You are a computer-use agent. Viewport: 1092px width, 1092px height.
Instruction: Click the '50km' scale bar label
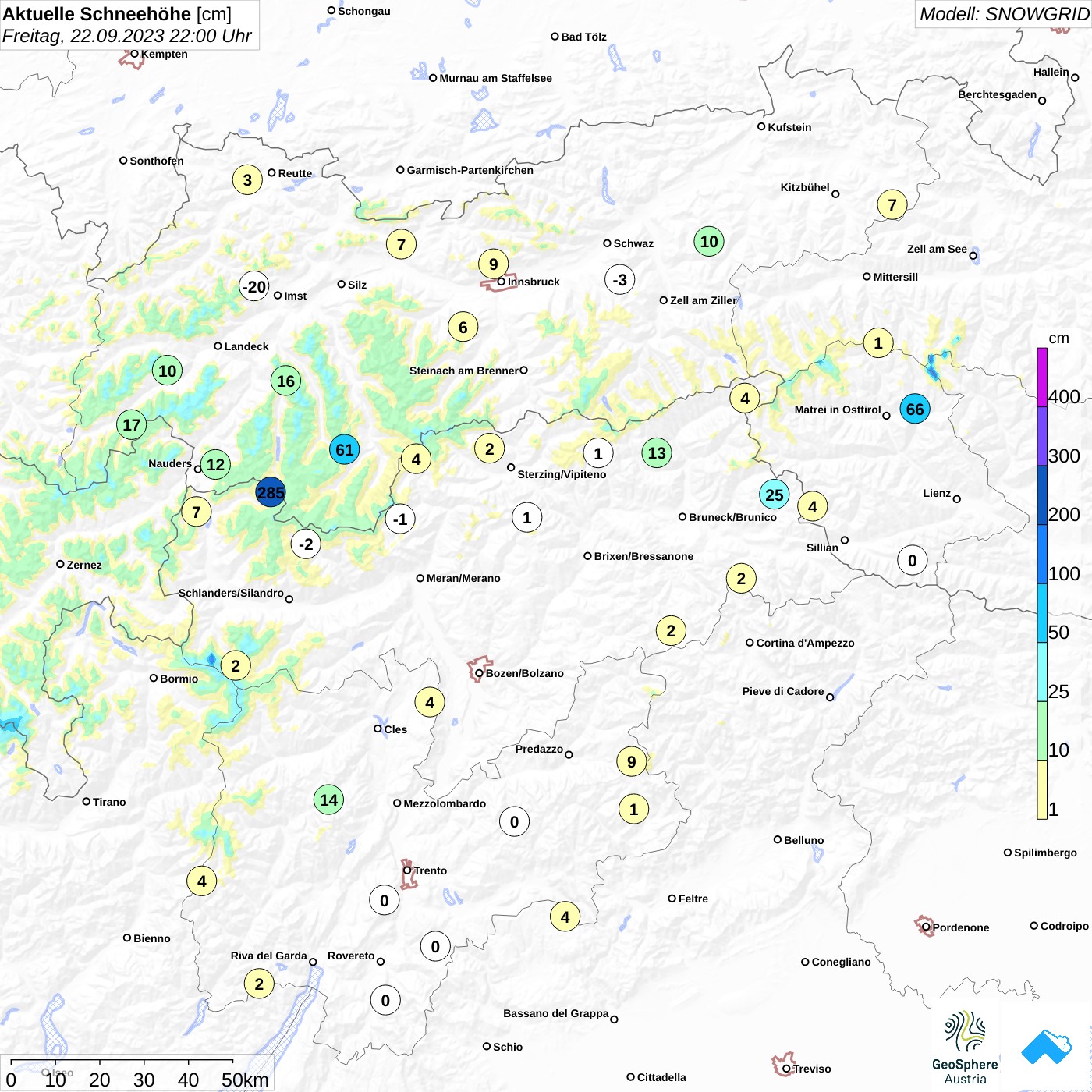tap(245, 1080)
